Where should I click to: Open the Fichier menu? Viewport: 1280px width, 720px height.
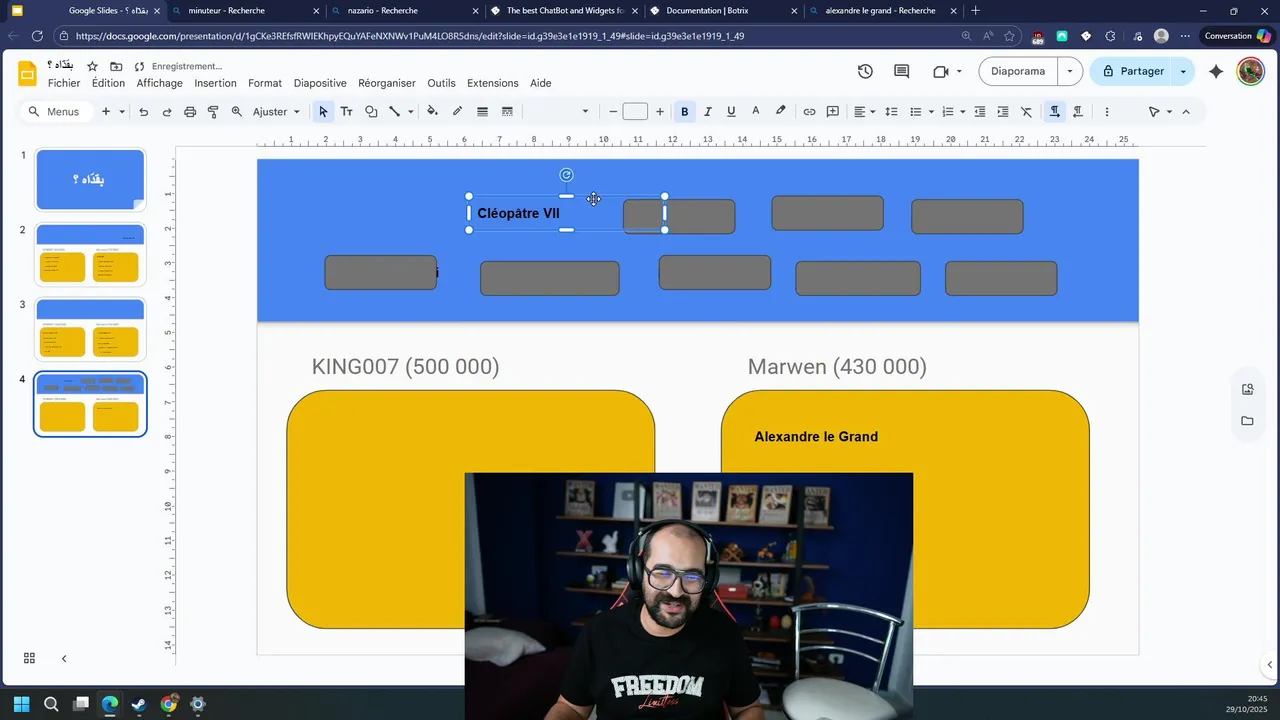point(64,83)
